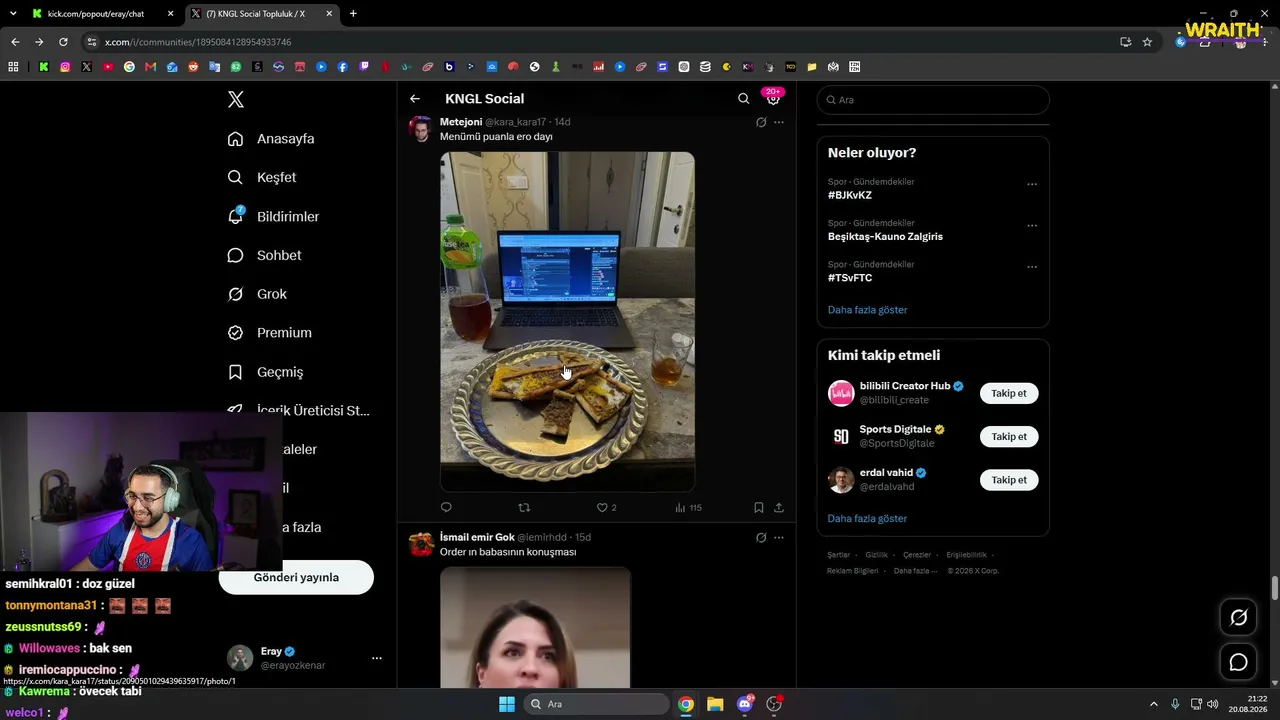The image size is (1280, 720).
Task: View analytics of Metejoni's post
Action: tap(688, 508)
